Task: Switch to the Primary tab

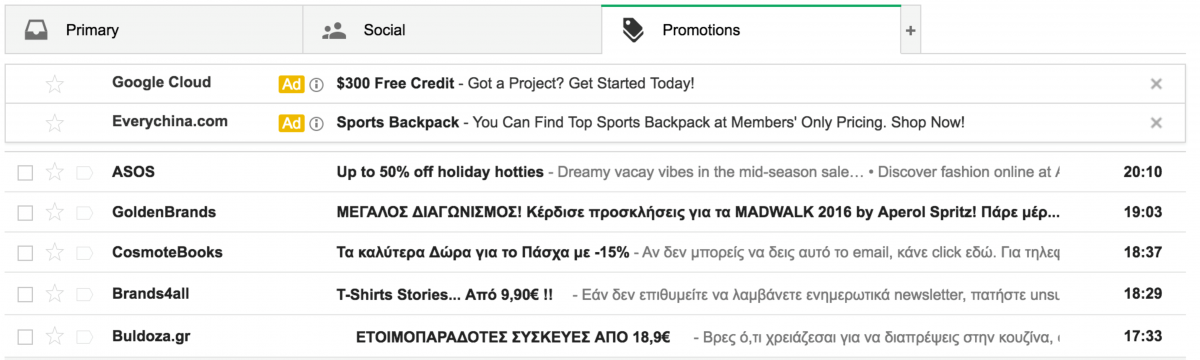Action: tap(154, 30)
